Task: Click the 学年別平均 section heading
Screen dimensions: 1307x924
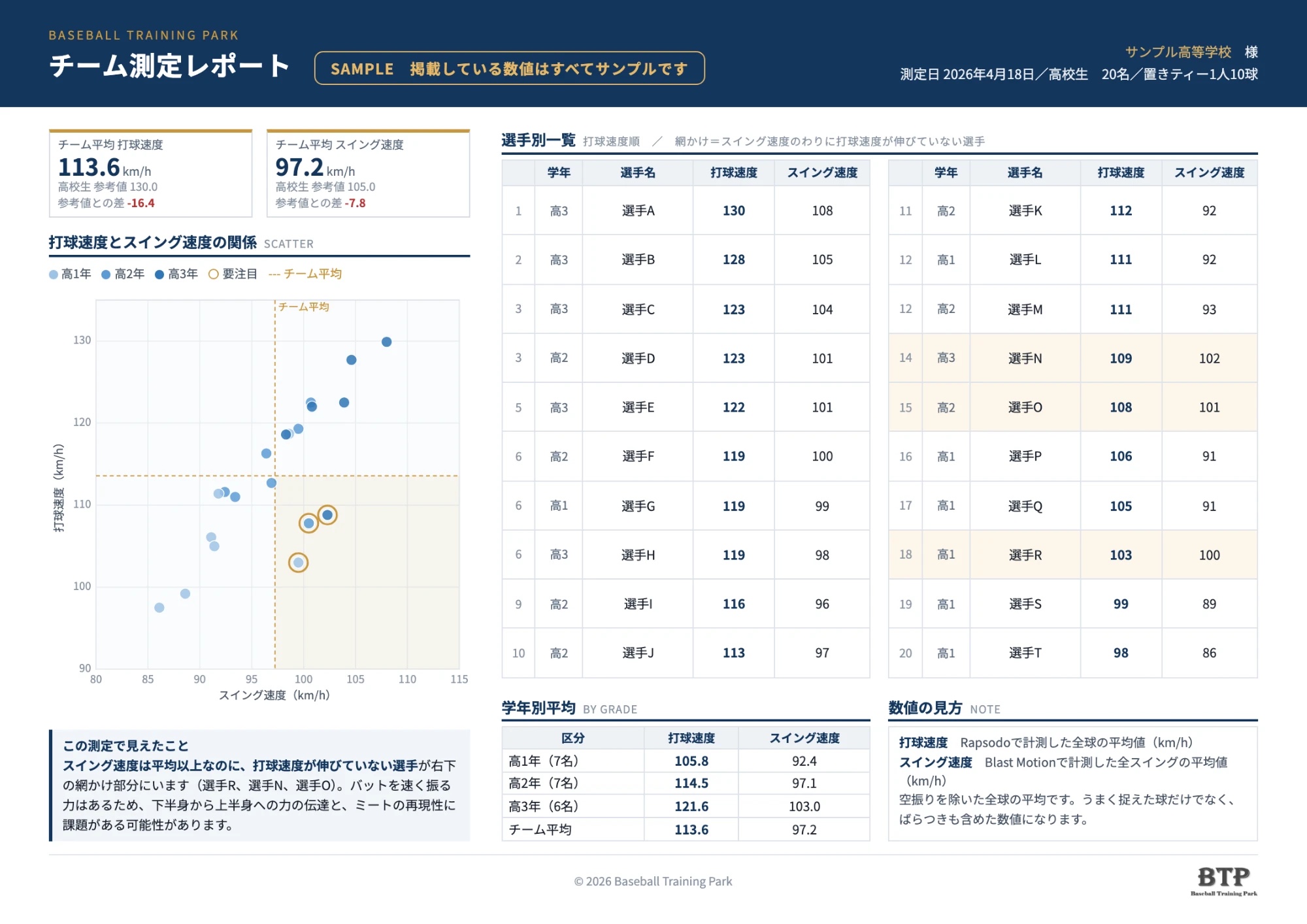Action: point(538,708)
